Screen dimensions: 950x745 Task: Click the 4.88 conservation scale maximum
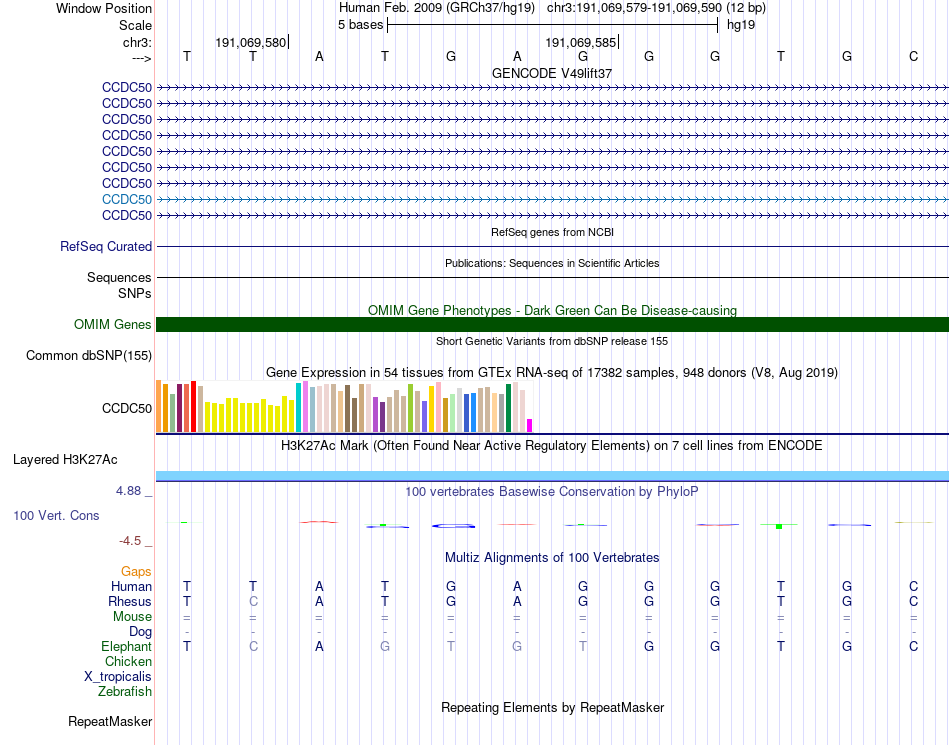pyautogui.click(x=128, y=491)
